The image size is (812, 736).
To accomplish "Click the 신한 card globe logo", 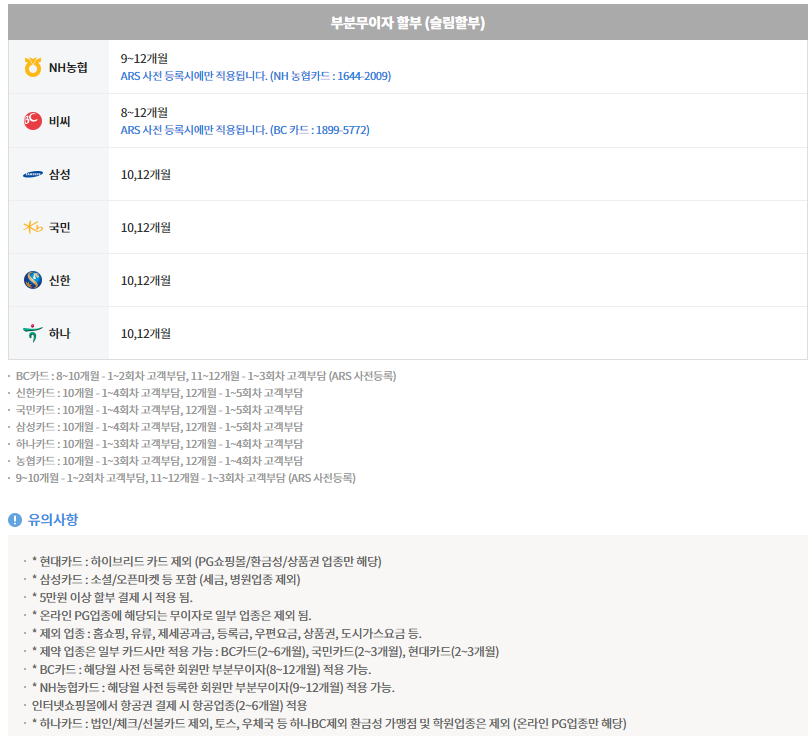I will [33, 280].
